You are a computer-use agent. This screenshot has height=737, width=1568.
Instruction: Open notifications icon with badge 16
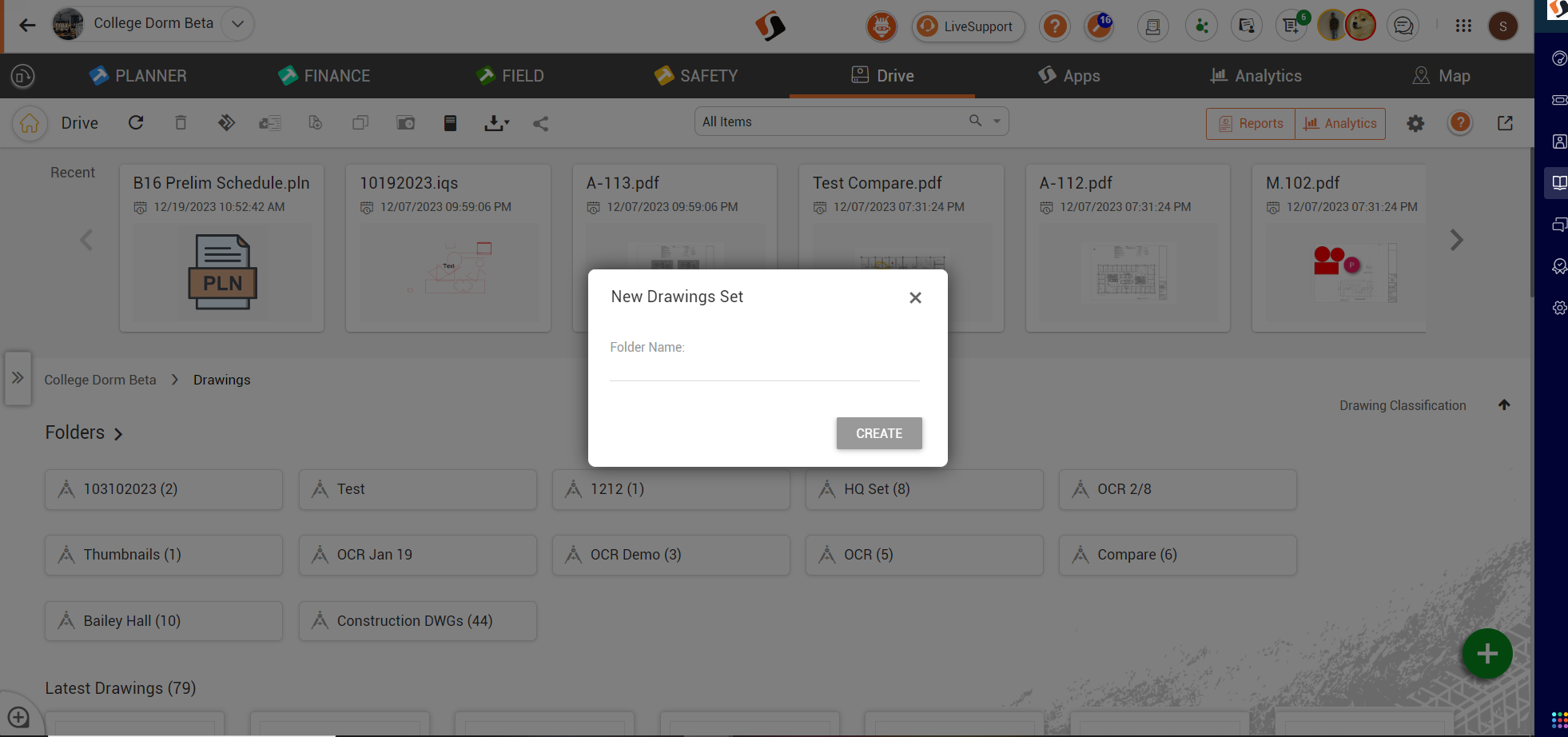1100,26
